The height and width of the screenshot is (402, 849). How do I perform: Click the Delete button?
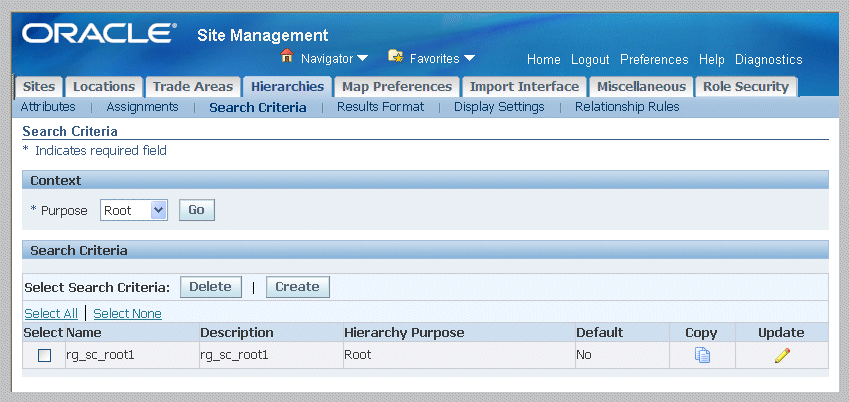click(x=211, y=287)
